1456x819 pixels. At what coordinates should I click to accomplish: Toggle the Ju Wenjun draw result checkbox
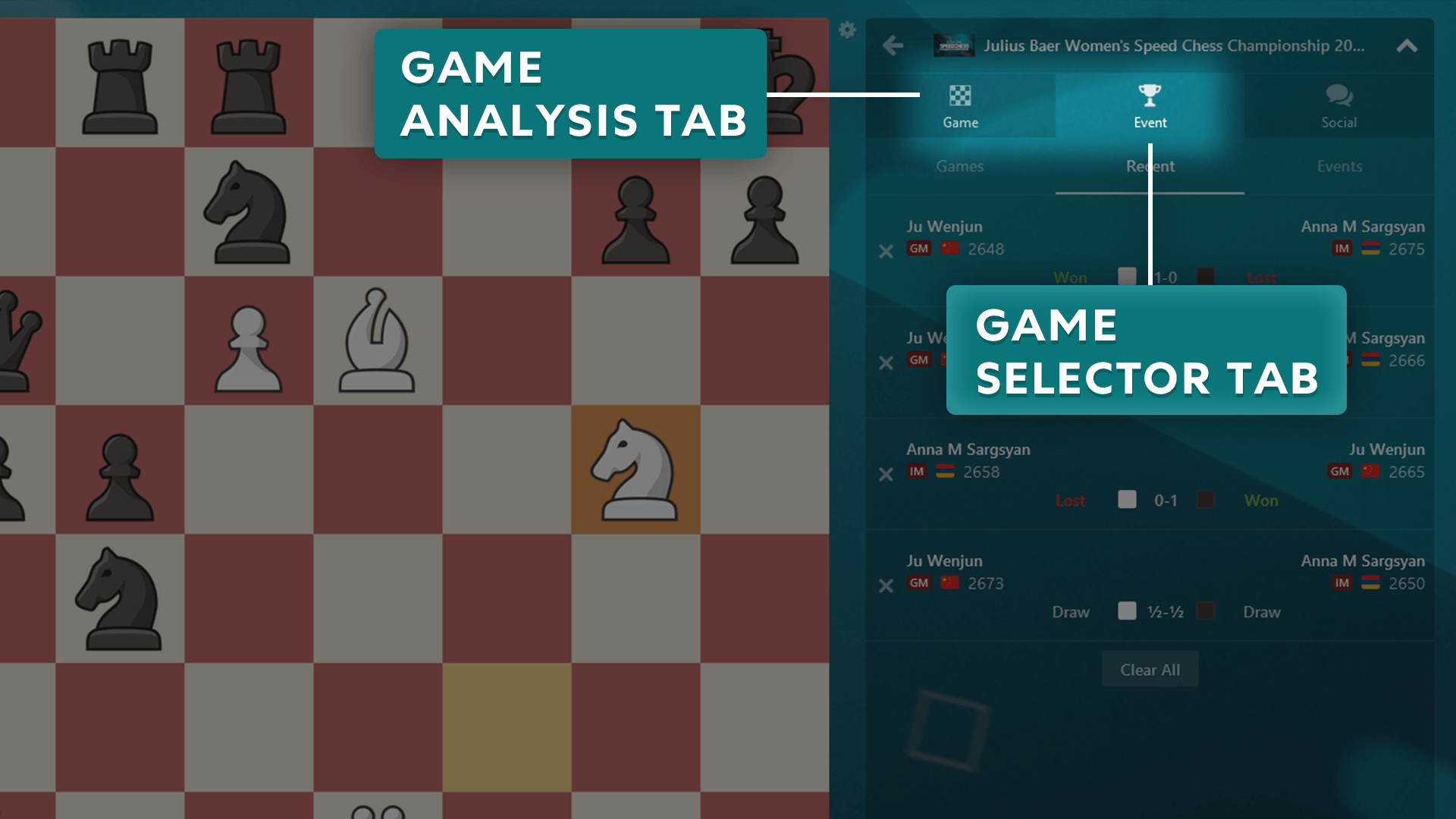pyautogui.click(x=1127, y=611)
